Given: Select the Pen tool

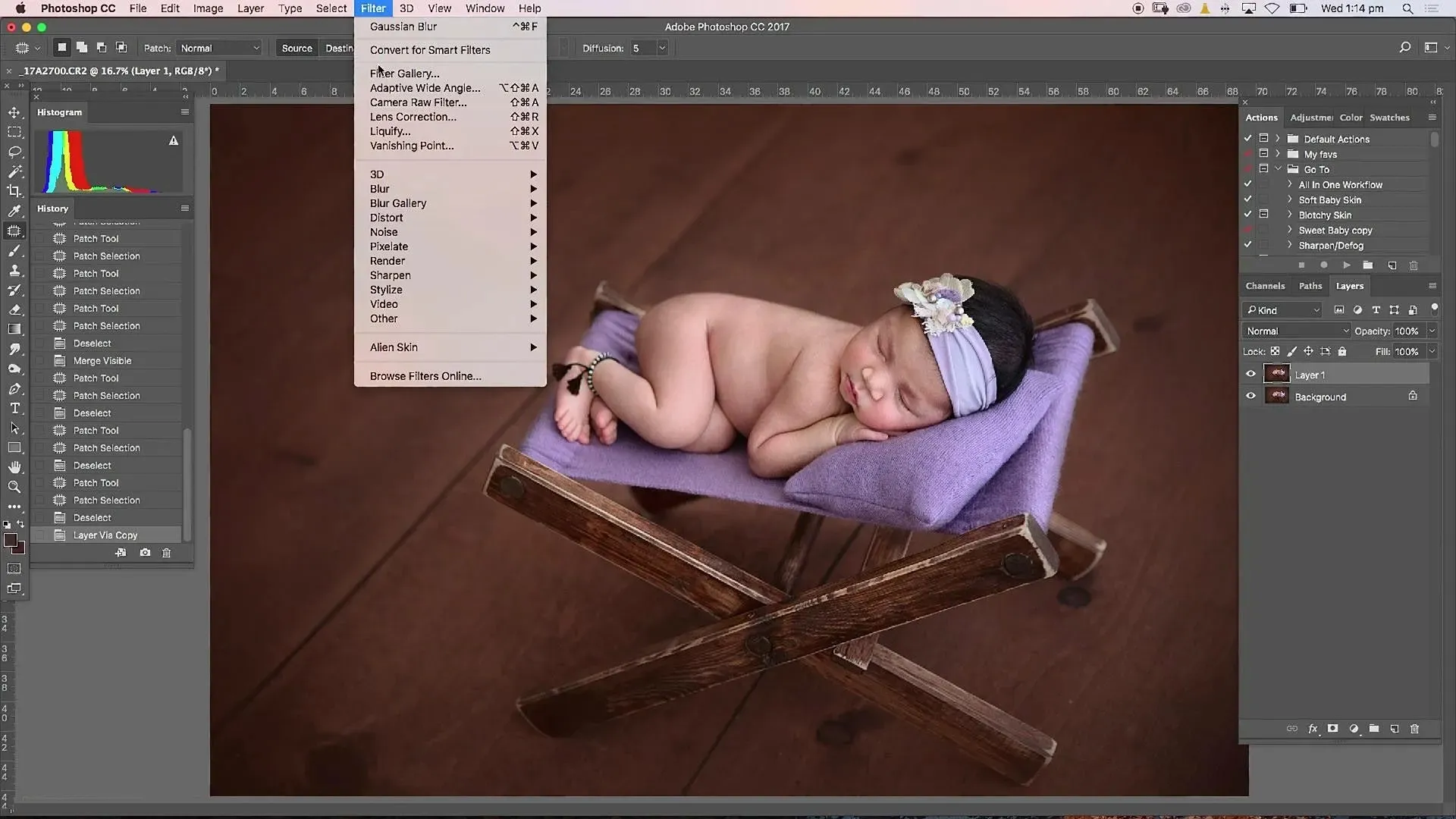Looking at the screenshot, I should (x=14, y=388).
